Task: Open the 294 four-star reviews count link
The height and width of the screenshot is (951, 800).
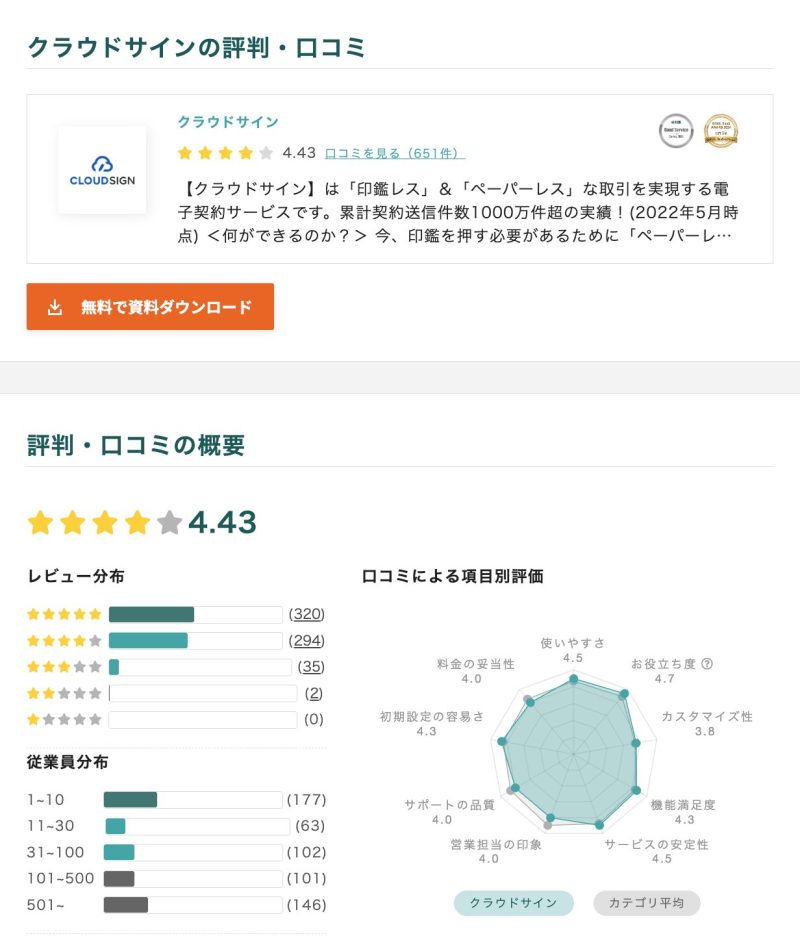Action: point(307,640)
